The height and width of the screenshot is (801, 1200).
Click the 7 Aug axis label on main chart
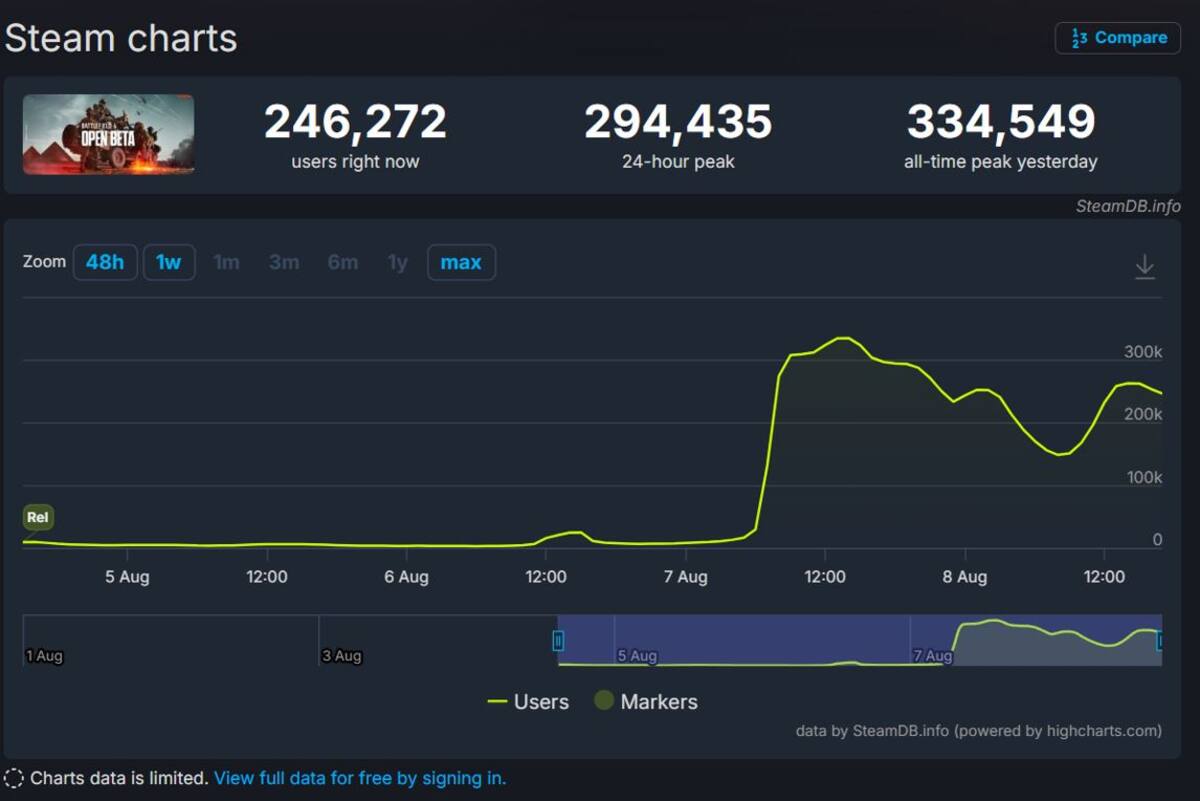pyautogui.click(x=686, y=577)
